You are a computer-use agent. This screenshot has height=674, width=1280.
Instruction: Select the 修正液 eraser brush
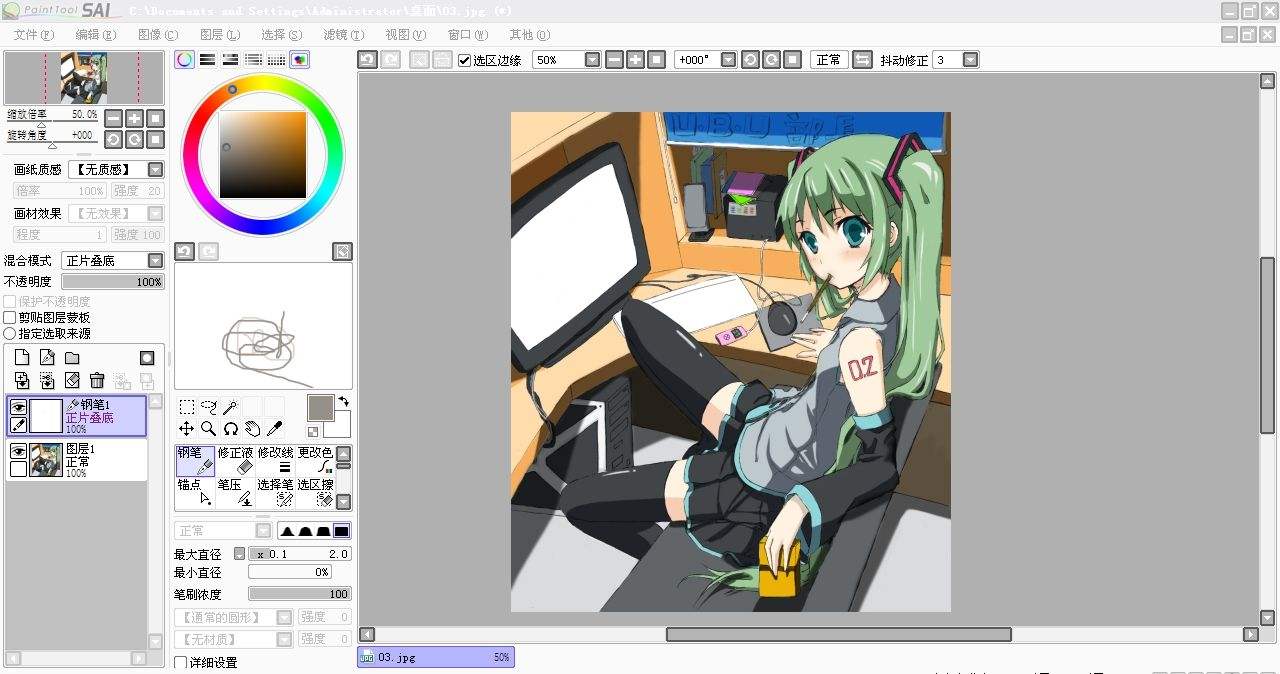(x=235, y=460)
